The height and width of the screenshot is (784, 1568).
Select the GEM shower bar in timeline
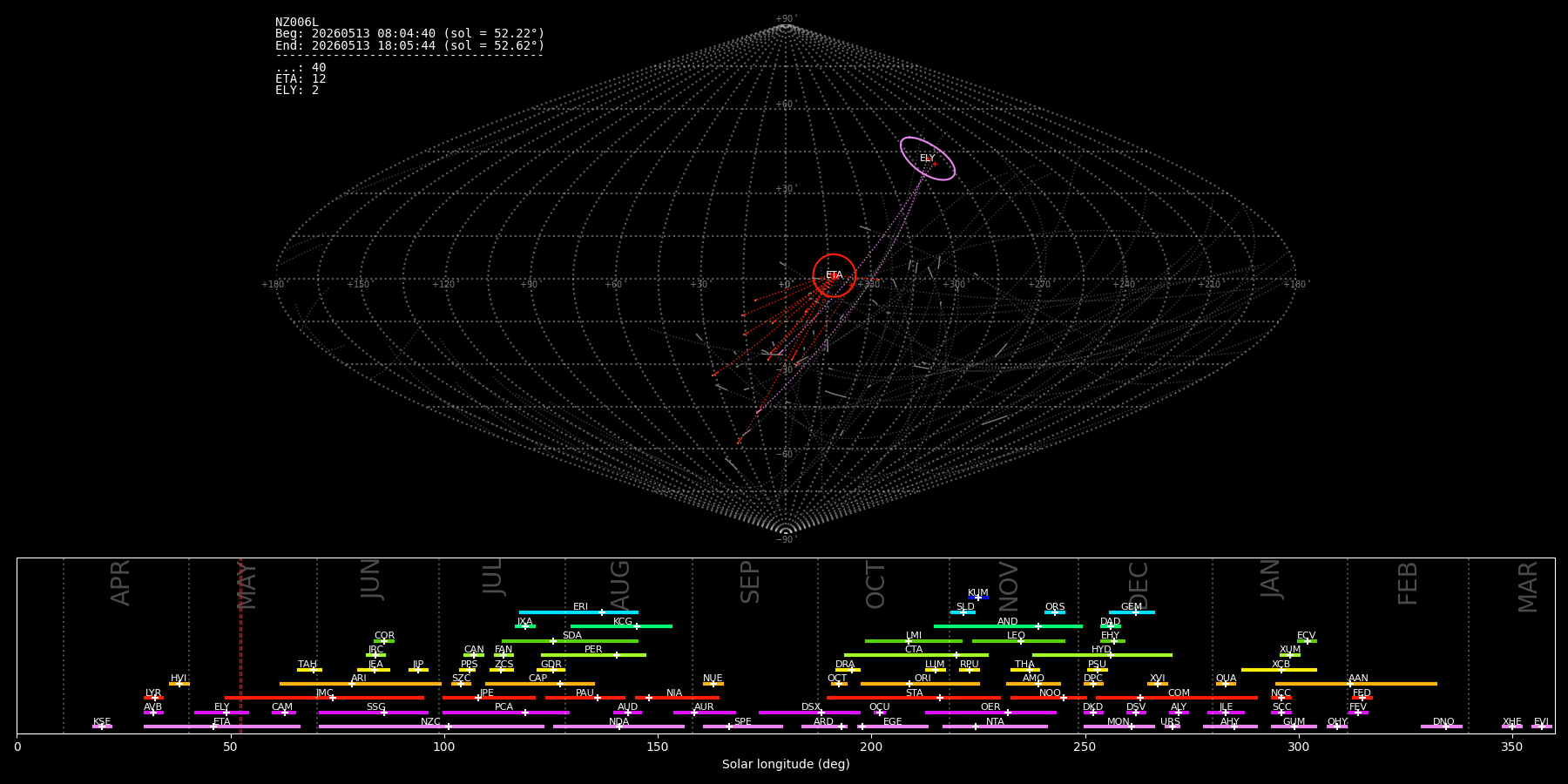coord(1132,612)
